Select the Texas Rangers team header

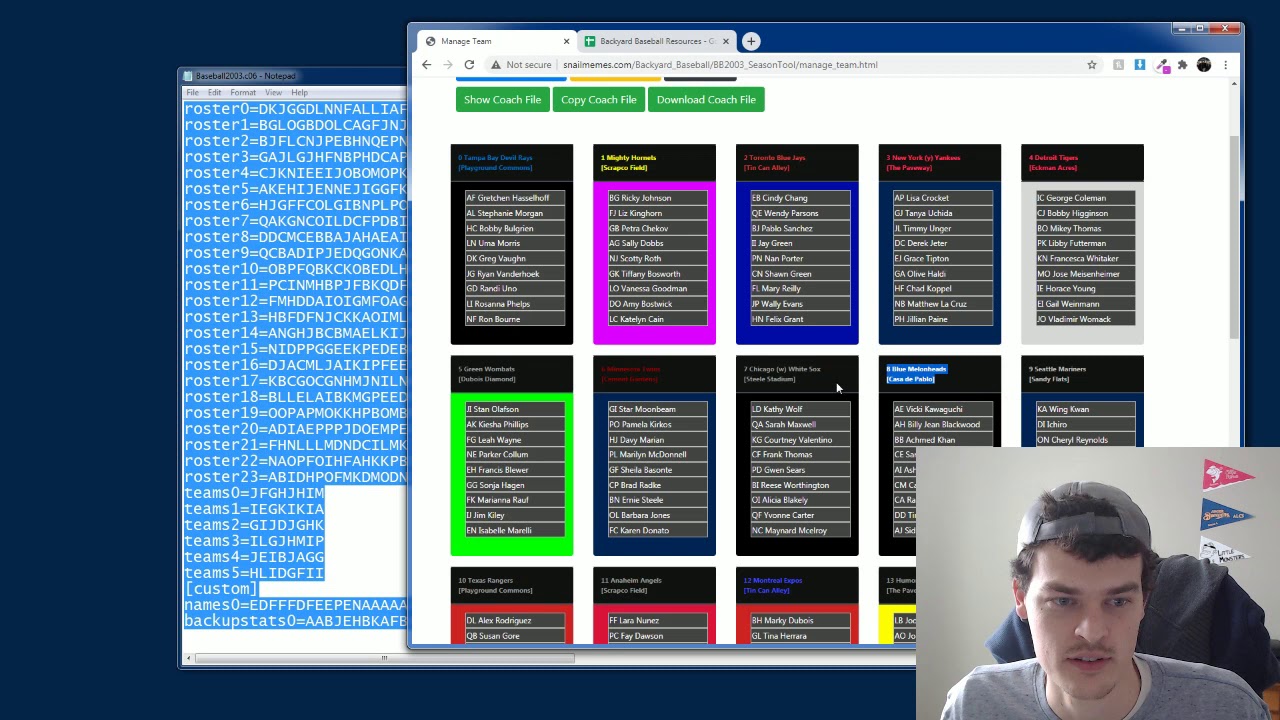[x=512, y=585]
